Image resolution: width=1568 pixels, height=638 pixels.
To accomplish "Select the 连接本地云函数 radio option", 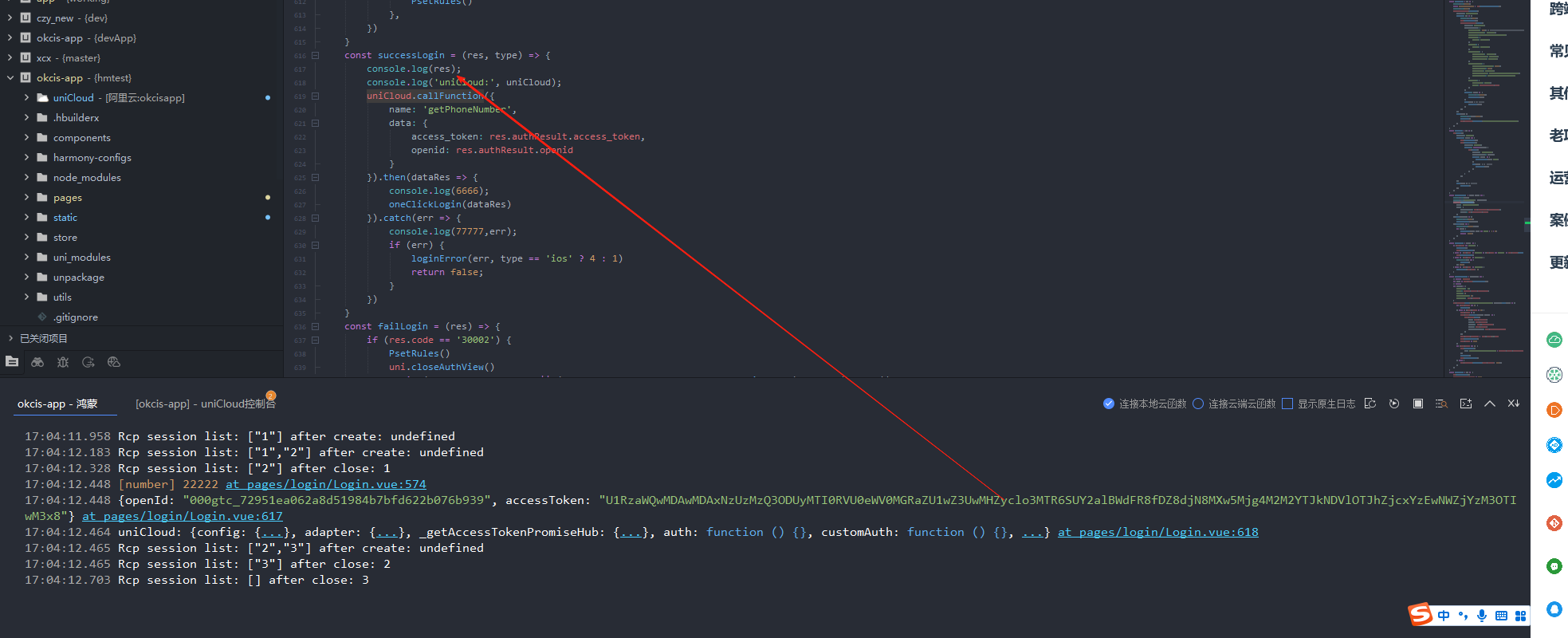I will (x=1109, y=404).
